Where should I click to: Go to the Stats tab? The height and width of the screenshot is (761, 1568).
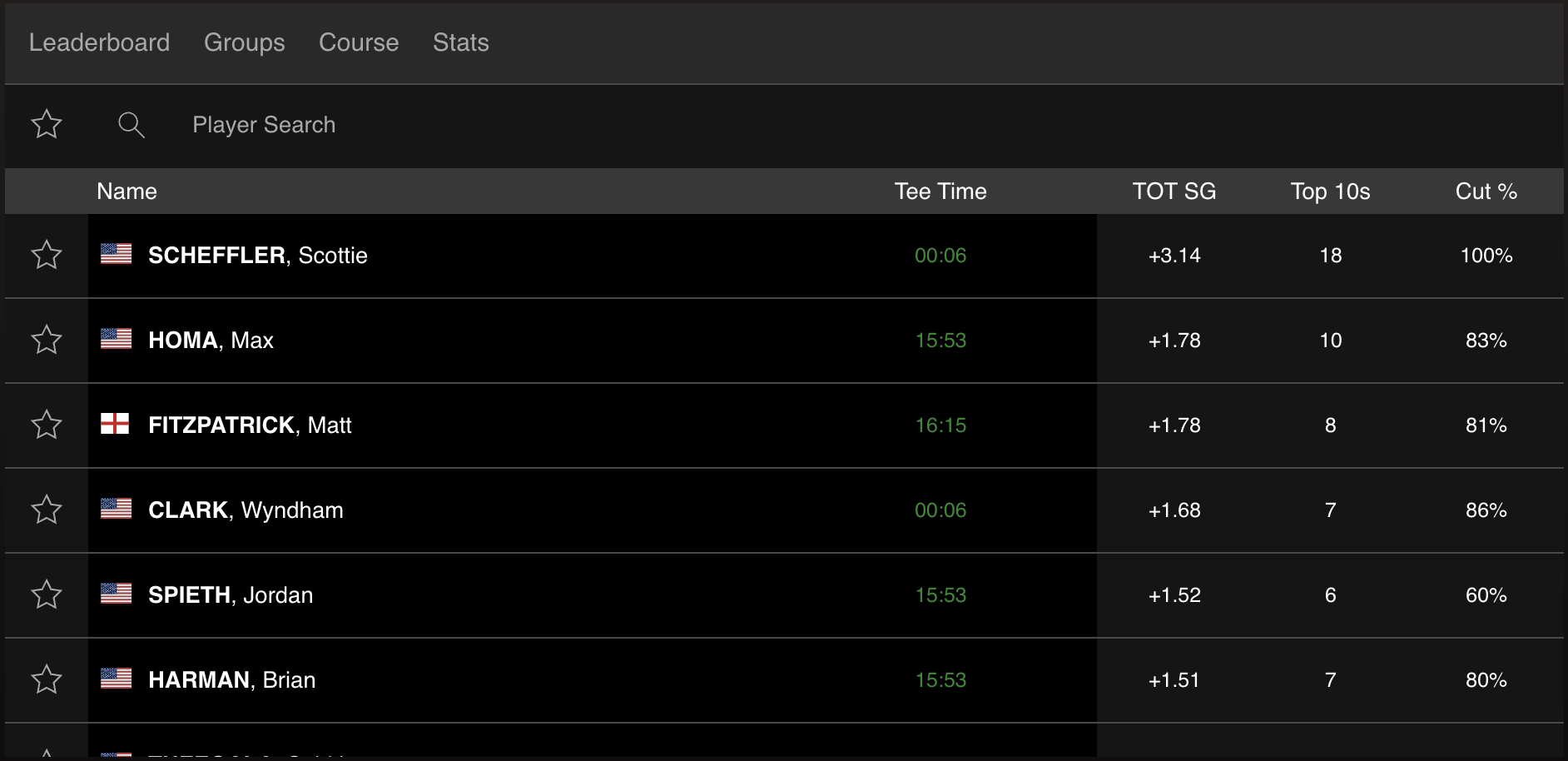tap(460, 42)
